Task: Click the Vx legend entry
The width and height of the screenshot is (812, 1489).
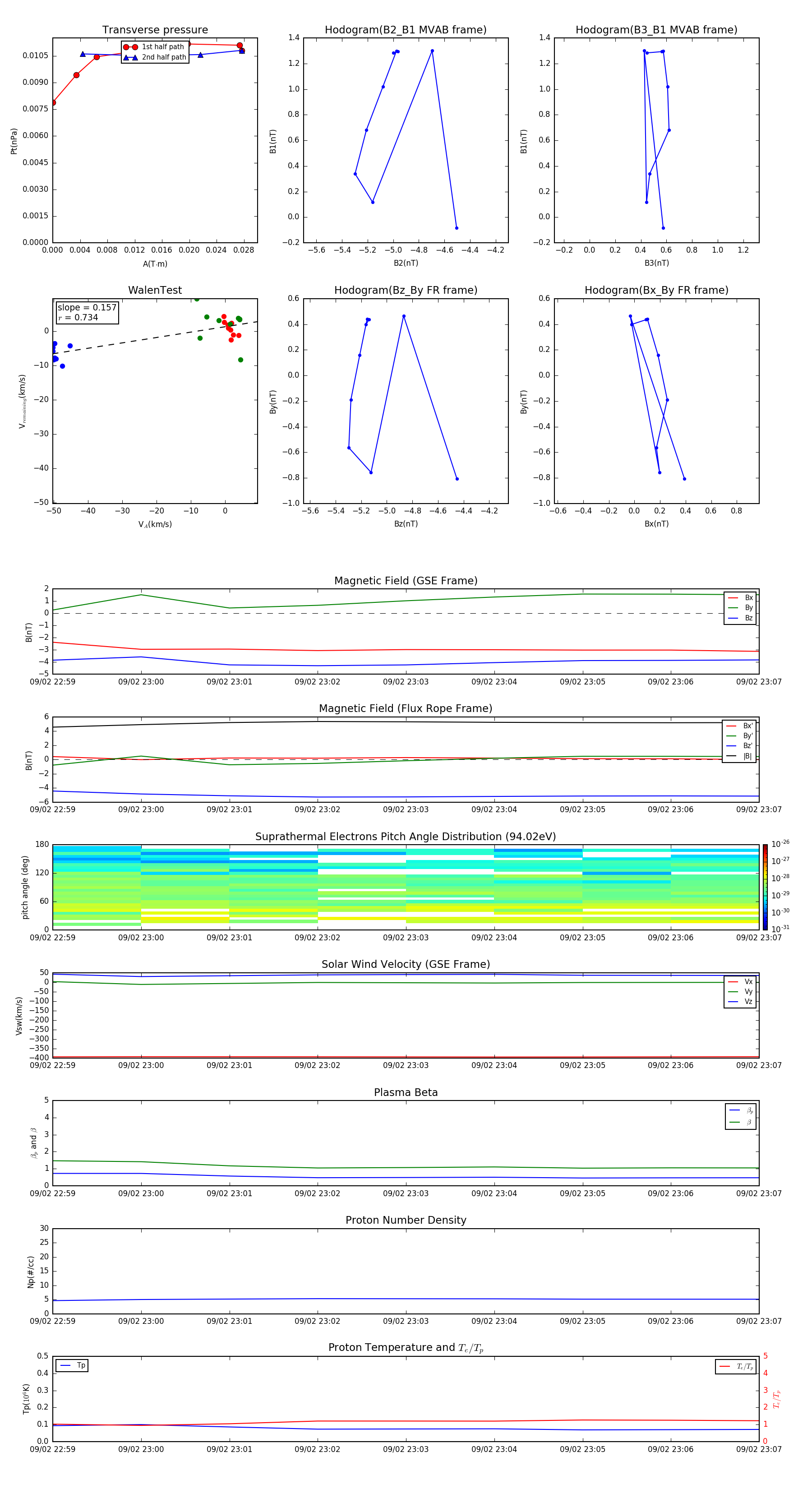Action: [740, 981]
